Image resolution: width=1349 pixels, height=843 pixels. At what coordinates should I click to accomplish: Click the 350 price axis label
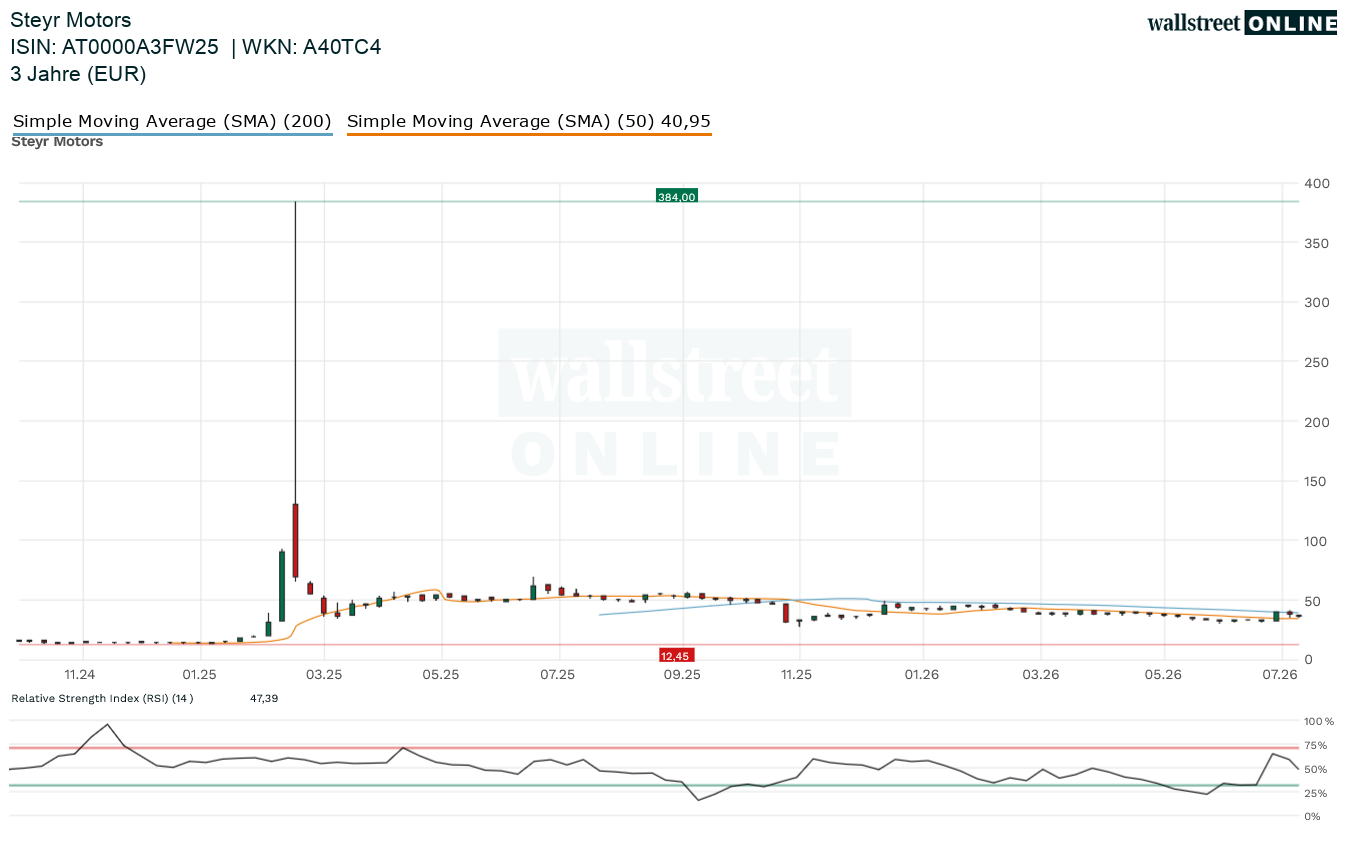[x=1317, y=244]
